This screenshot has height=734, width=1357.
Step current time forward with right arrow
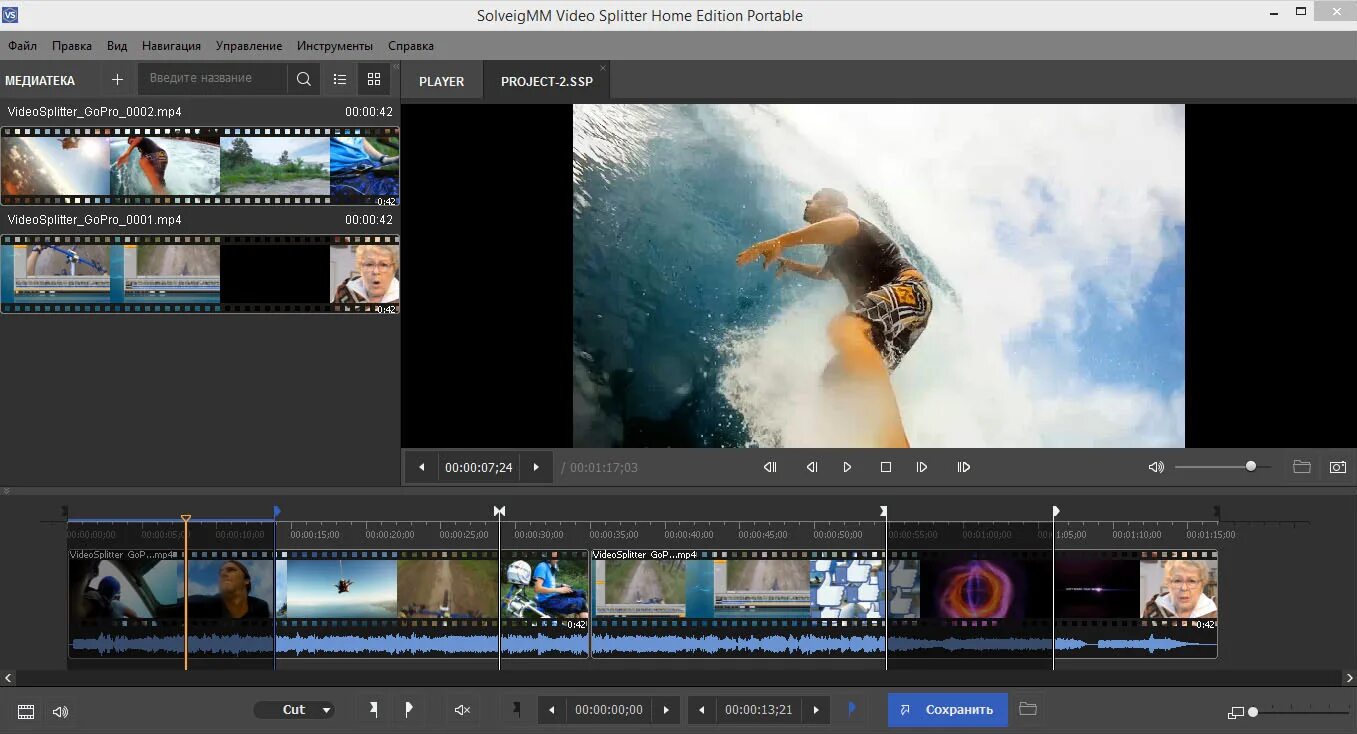point(536,467)
